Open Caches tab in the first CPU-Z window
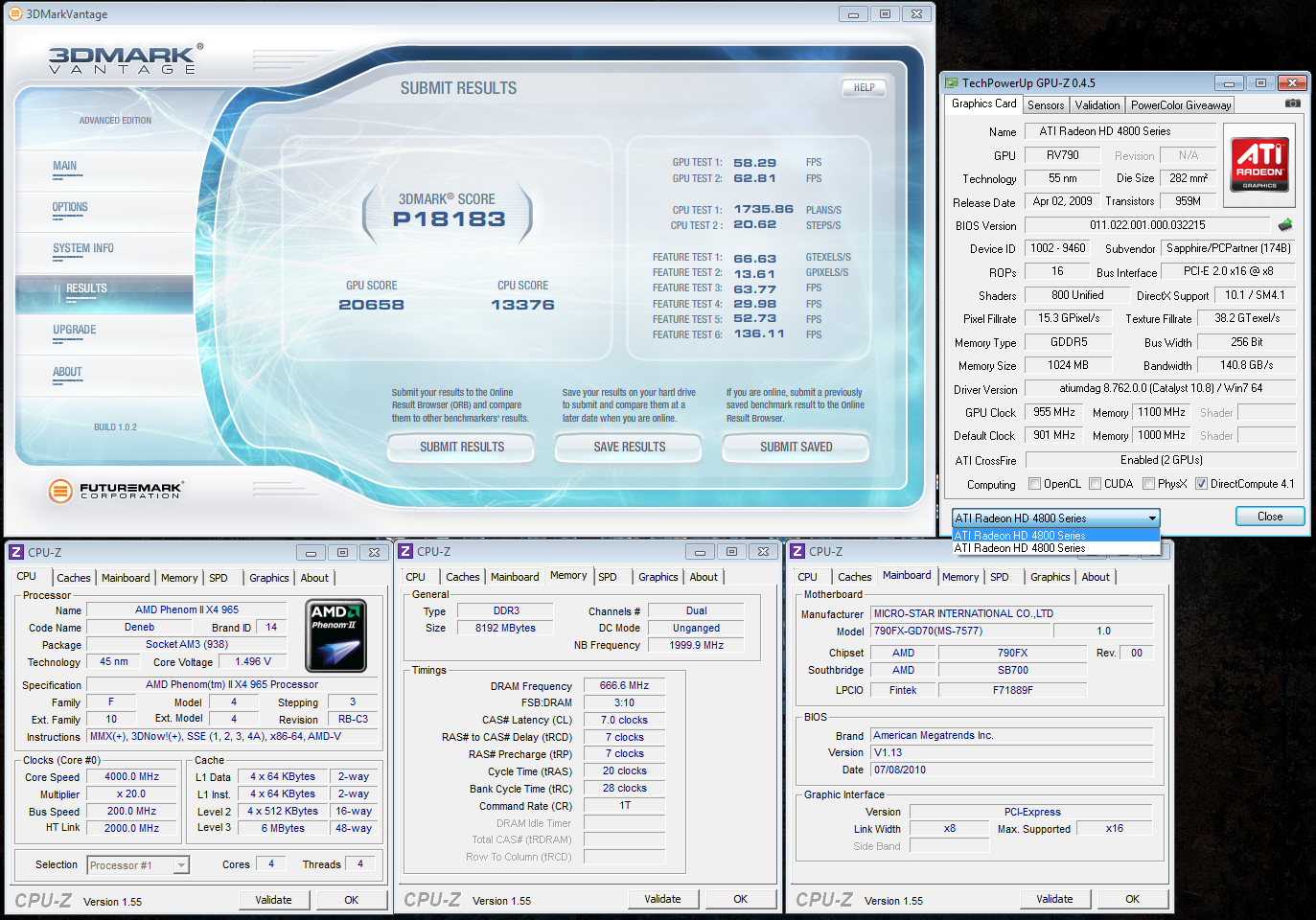Screen dimensions: 1316x920 coord(74,578)
